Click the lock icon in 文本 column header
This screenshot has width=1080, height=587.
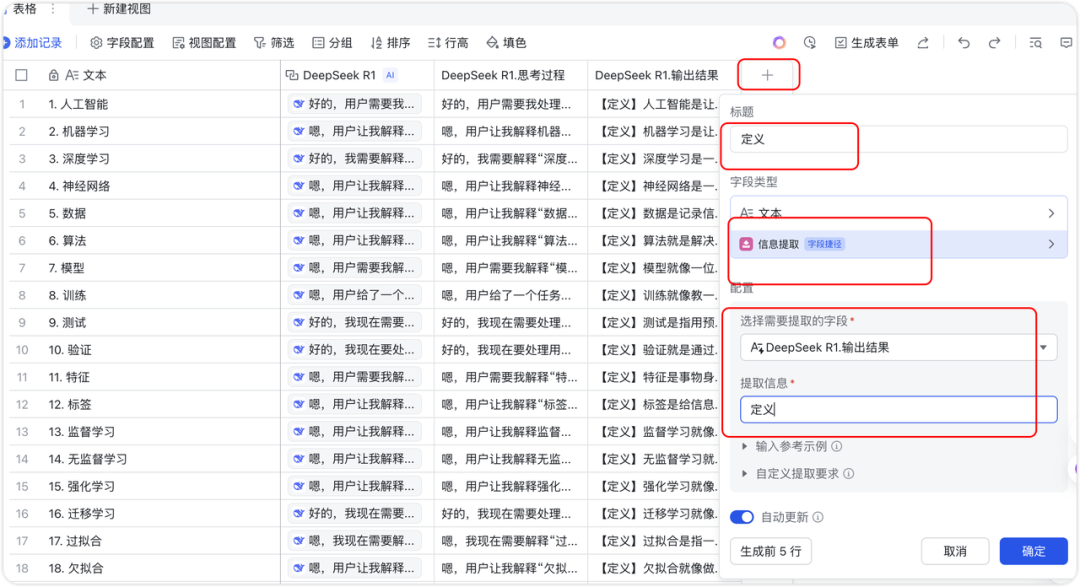coord(53,75)
